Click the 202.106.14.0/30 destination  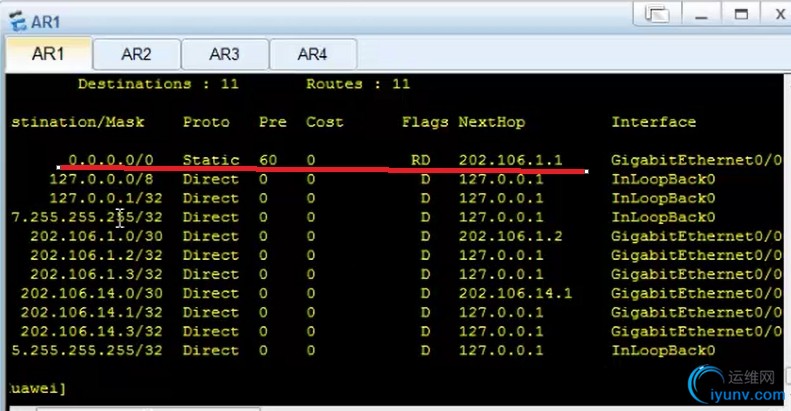pos(91,293)
